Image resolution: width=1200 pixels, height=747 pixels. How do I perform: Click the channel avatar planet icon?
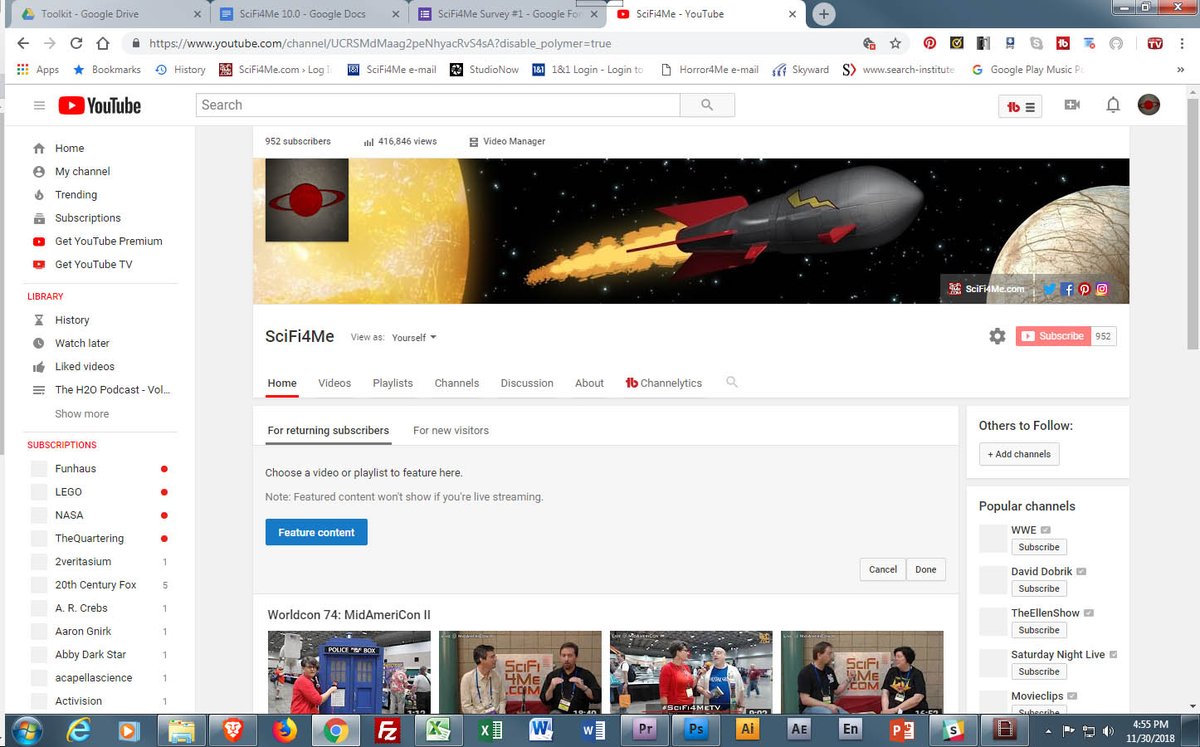[x=306, y=200]
